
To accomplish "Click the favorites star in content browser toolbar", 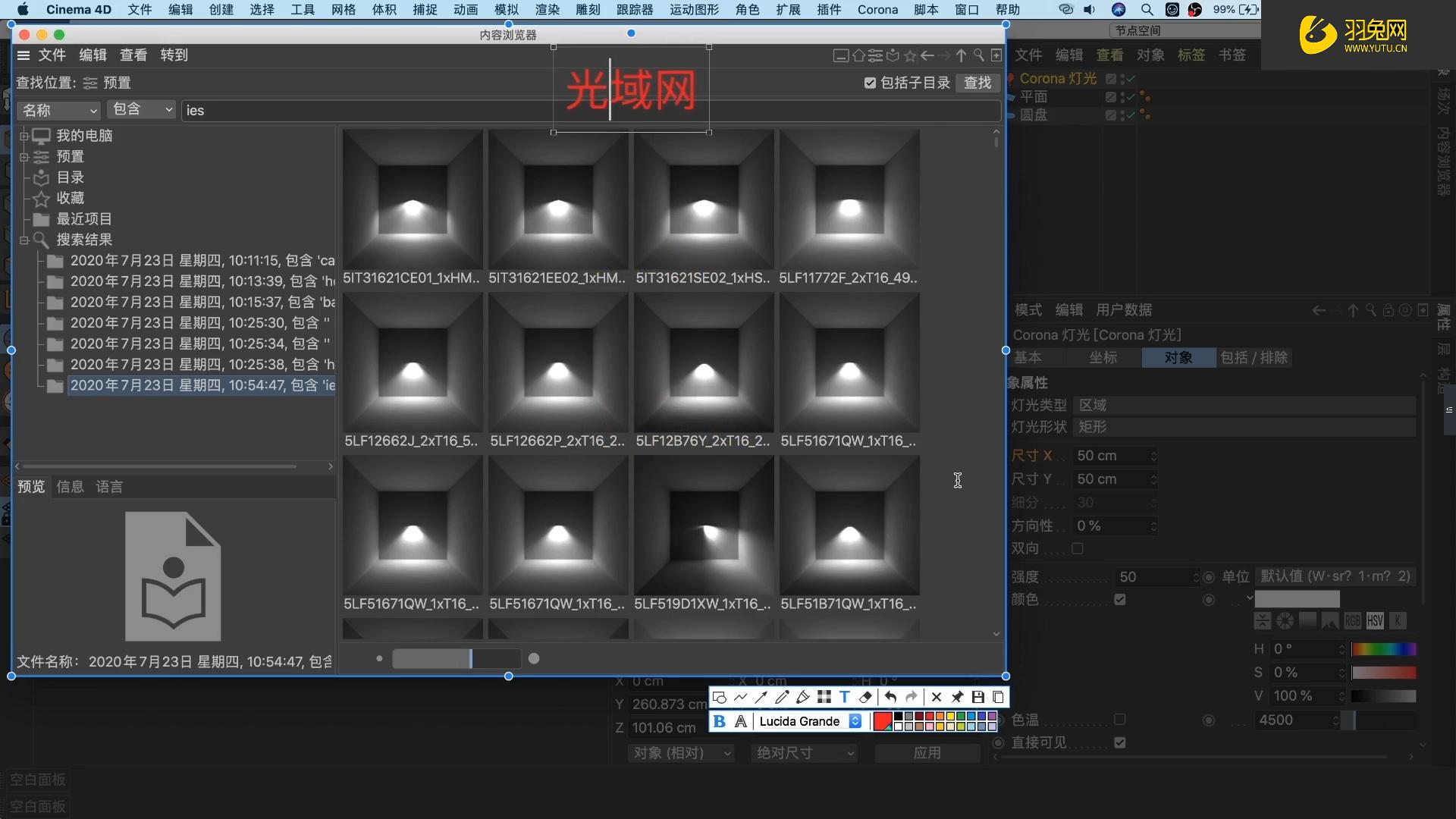I will click(x=910, y=56).
